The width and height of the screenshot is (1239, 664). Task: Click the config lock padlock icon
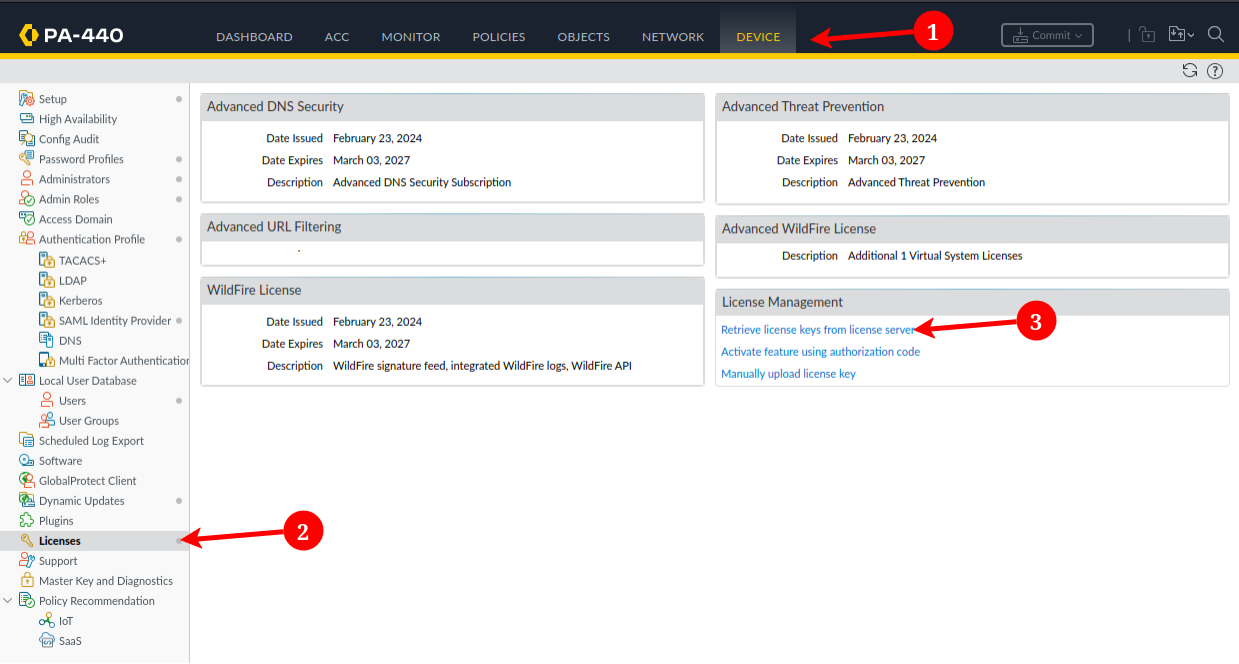coord(1148,35)
